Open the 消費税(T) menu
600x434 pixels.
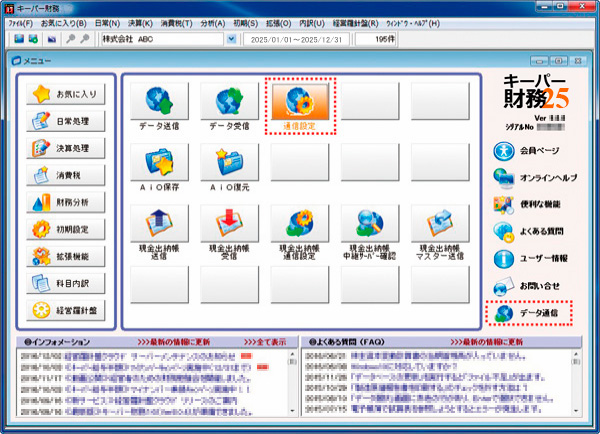tap(176, 24)
